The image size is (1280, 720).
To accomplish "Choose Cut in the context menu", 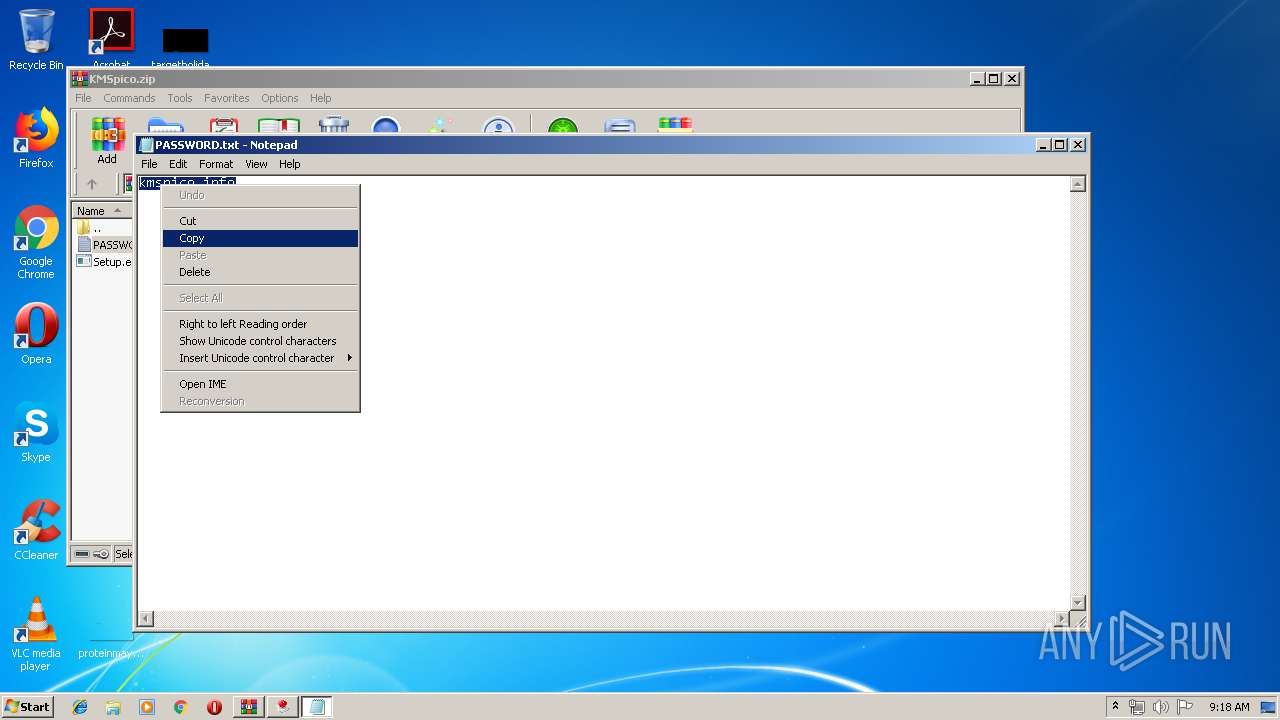I will coord(260,221).
